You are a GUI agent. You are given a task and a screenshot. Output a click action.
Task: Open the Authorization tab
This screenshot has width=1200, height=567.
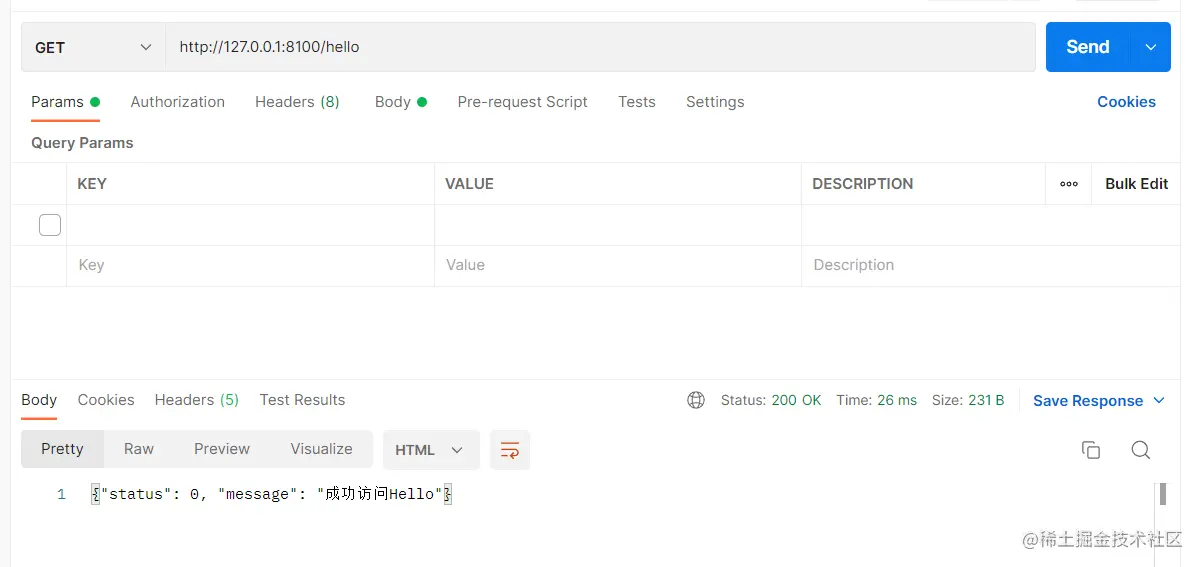(178, 102)
